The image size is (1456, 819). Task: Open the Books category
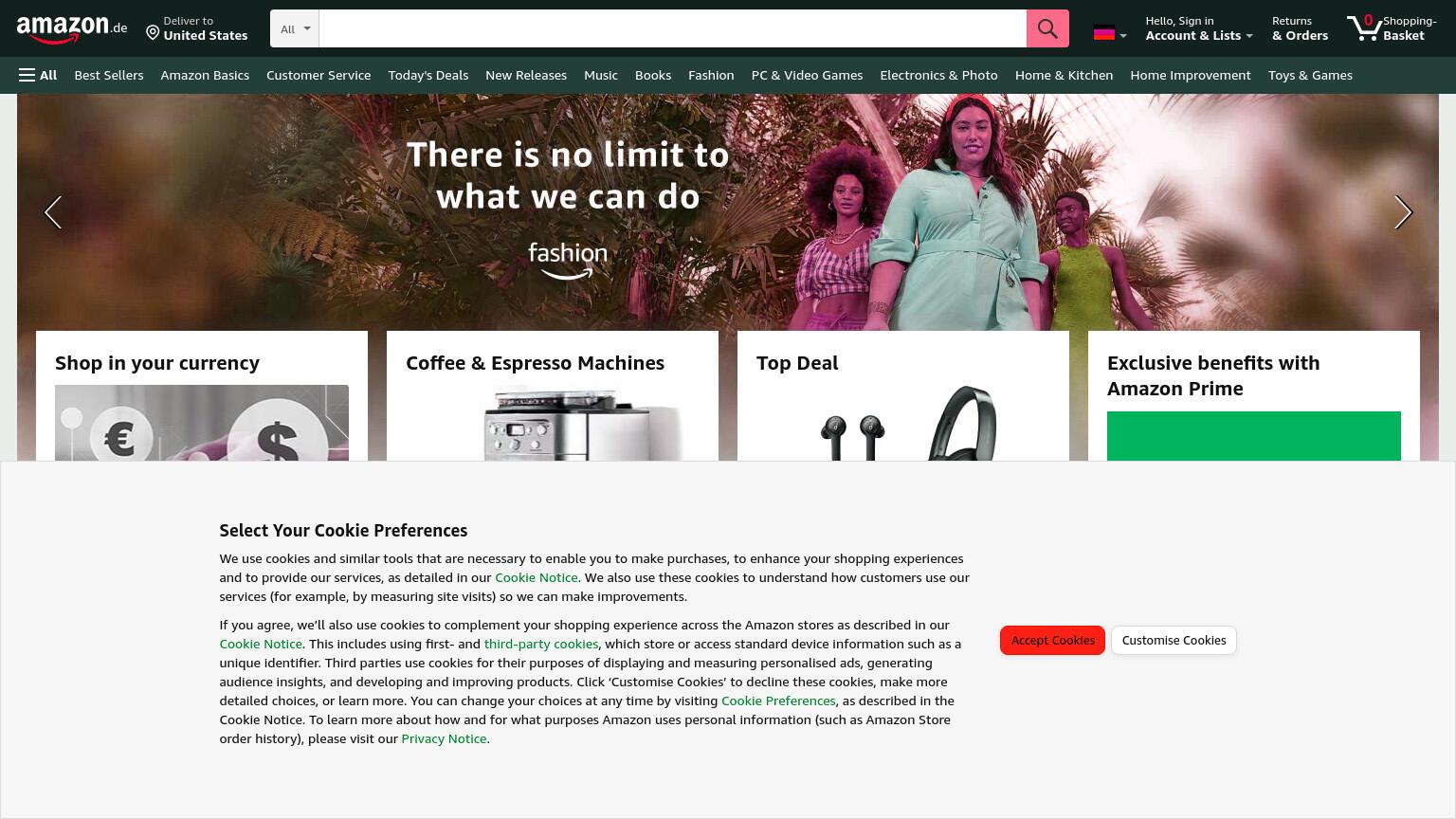(x=653, y=75)
